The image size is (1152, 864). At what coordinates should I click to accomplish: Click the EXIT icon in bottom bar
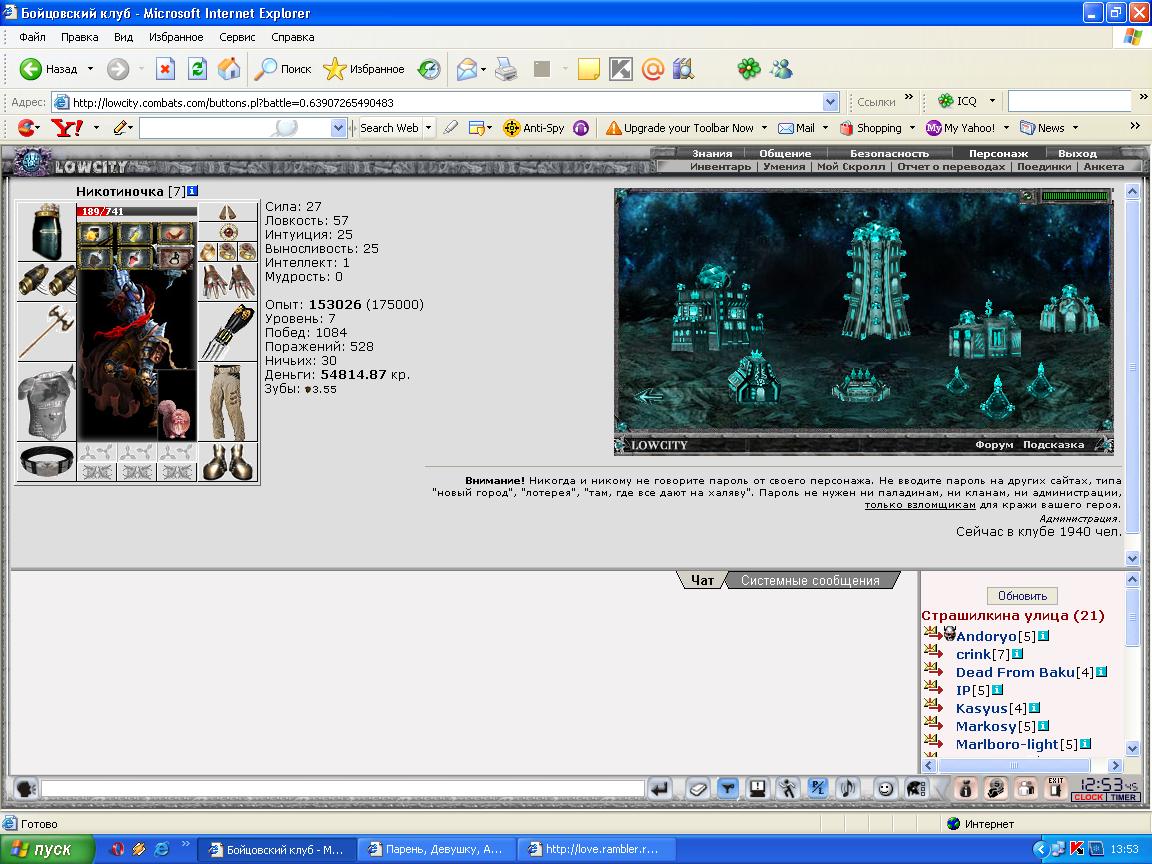tap(1056, 788)
